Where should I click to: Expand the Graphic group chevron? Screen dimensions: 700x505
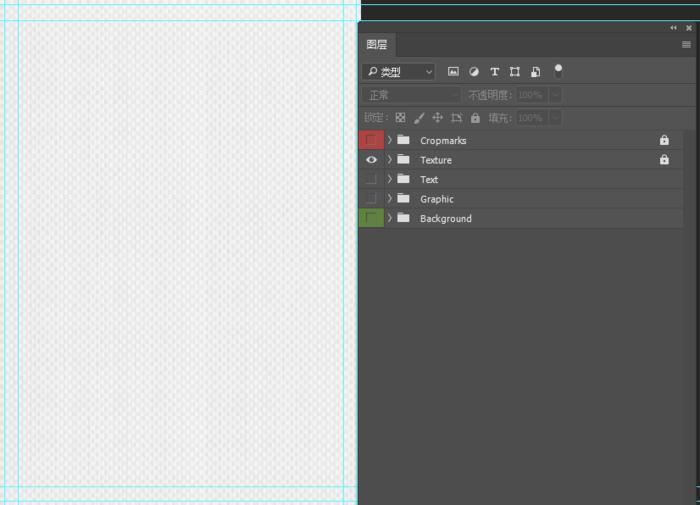pos(389,198)
